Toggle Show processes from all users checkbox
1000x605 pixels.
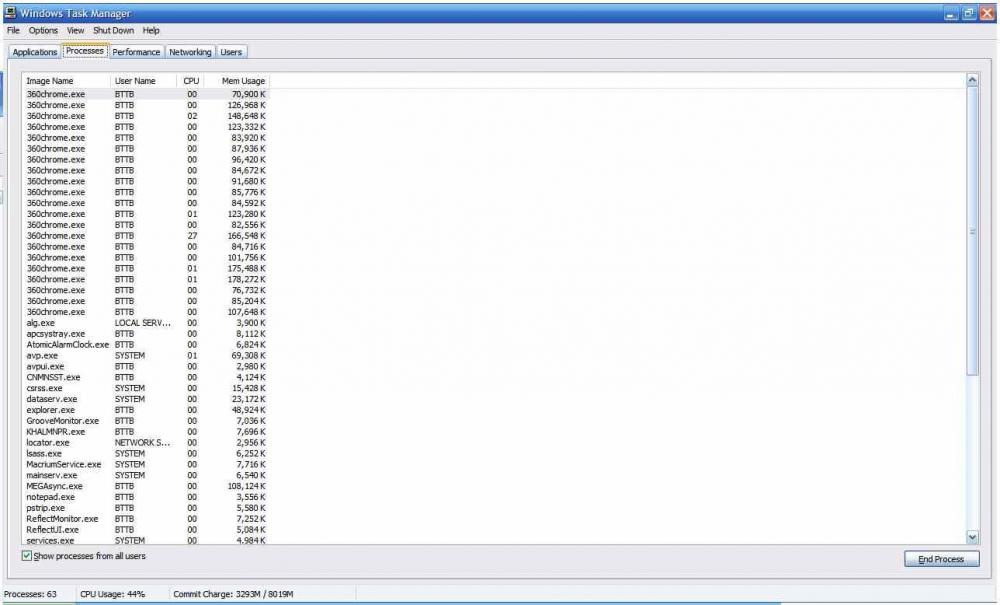pyautogui.click(x=27, y=556)
